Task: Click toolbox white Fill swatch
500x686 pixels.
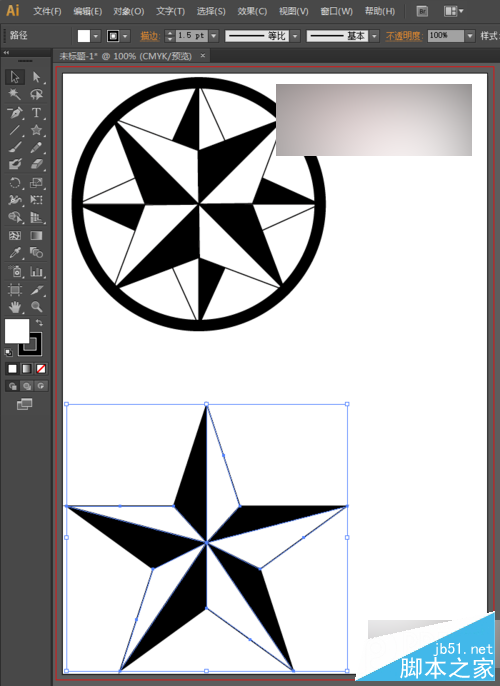Action: pyautogui.click(x=17, y=331)
